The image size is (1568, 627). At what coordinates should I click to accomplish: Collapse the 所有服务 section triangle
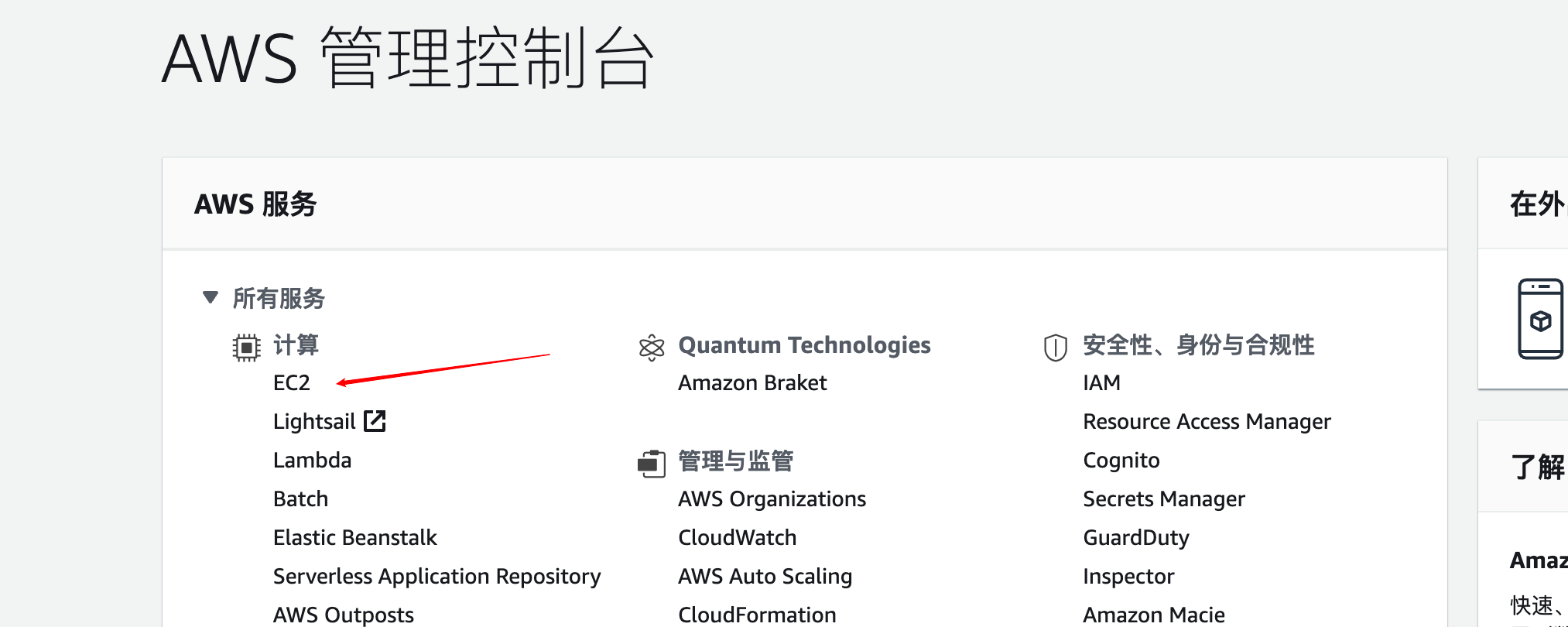click(210, 297)
